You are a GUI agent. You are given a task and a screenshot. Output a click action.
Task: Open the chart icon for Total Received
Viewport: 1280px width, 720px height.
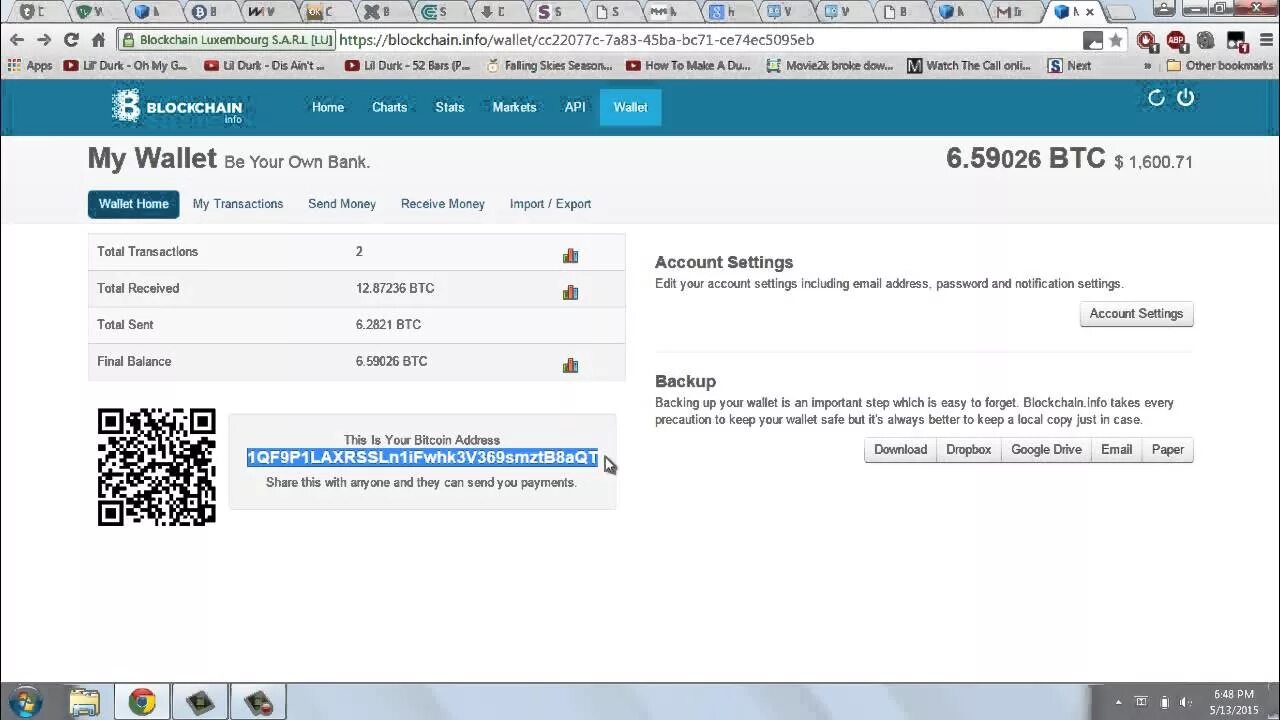570,292
